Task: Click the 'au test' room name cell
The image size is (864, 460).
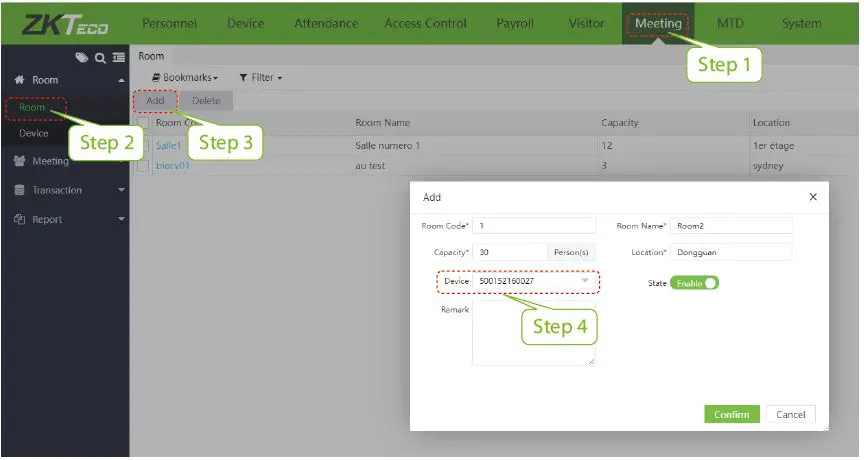Action: tap(370, 166)
